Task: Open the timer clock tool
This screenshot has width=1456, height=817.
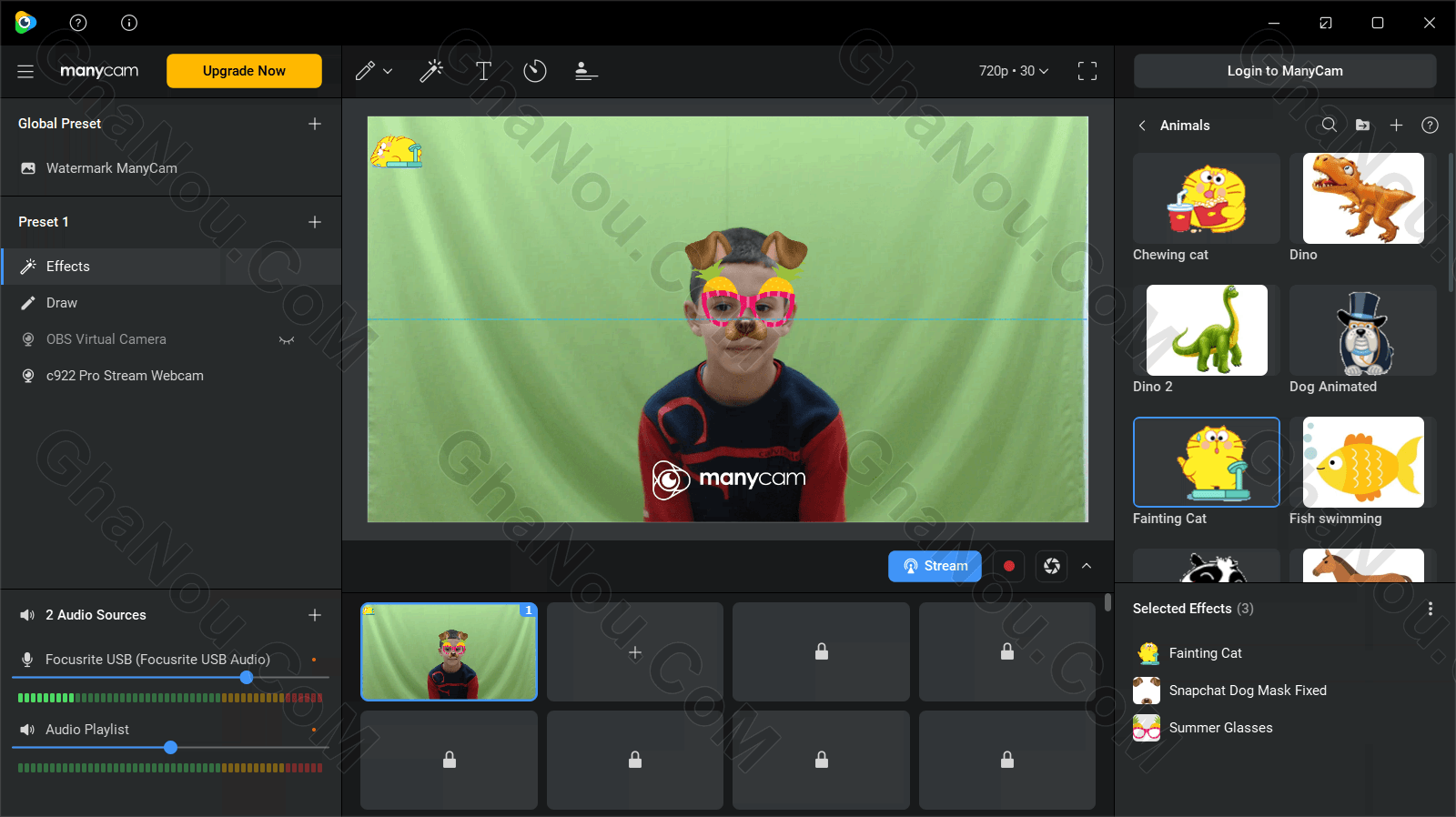Action: pyautogui.click(x=535, y=71)
